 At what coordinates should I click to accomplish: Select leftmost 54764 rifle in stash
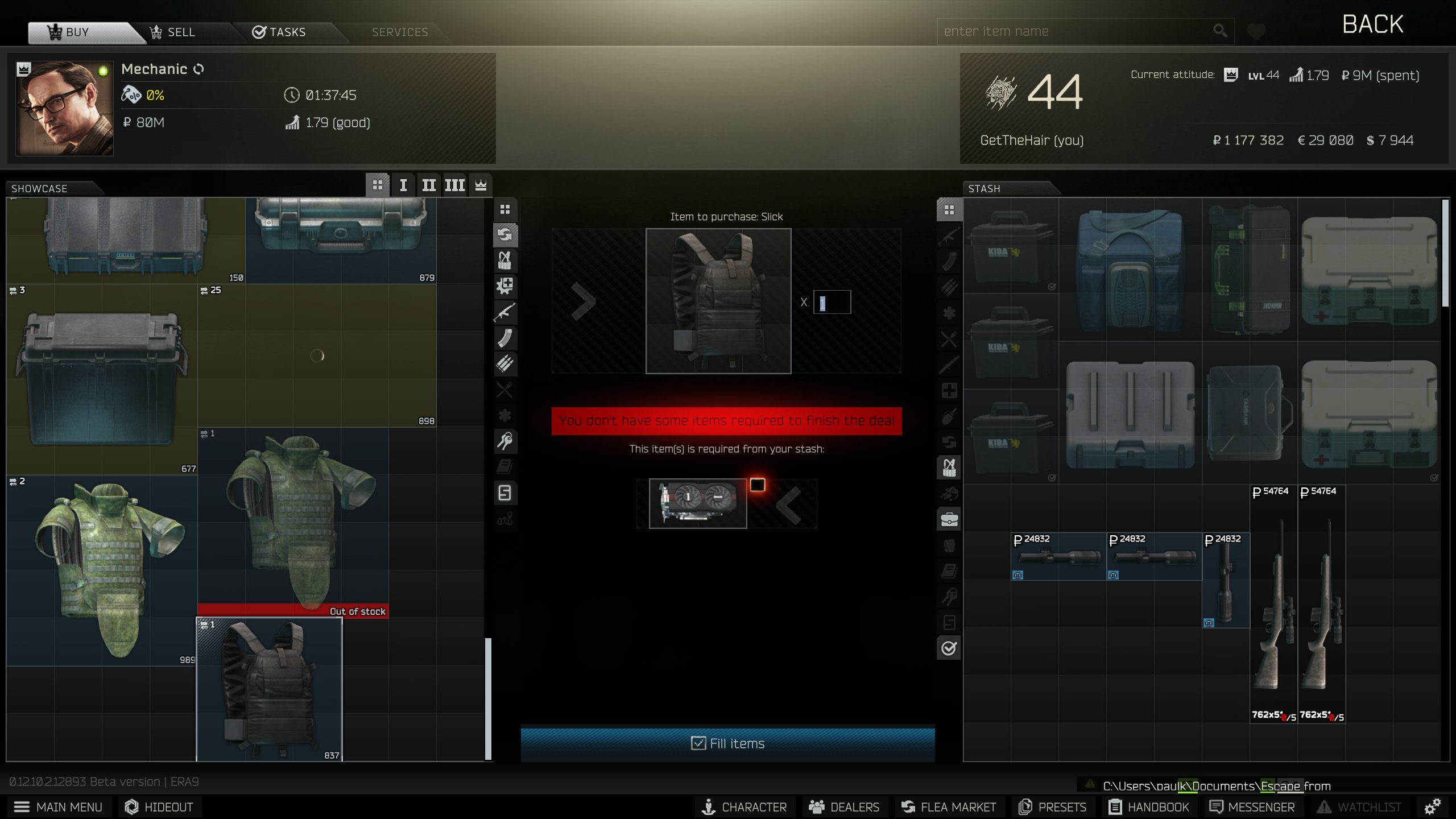(1273, 604)
